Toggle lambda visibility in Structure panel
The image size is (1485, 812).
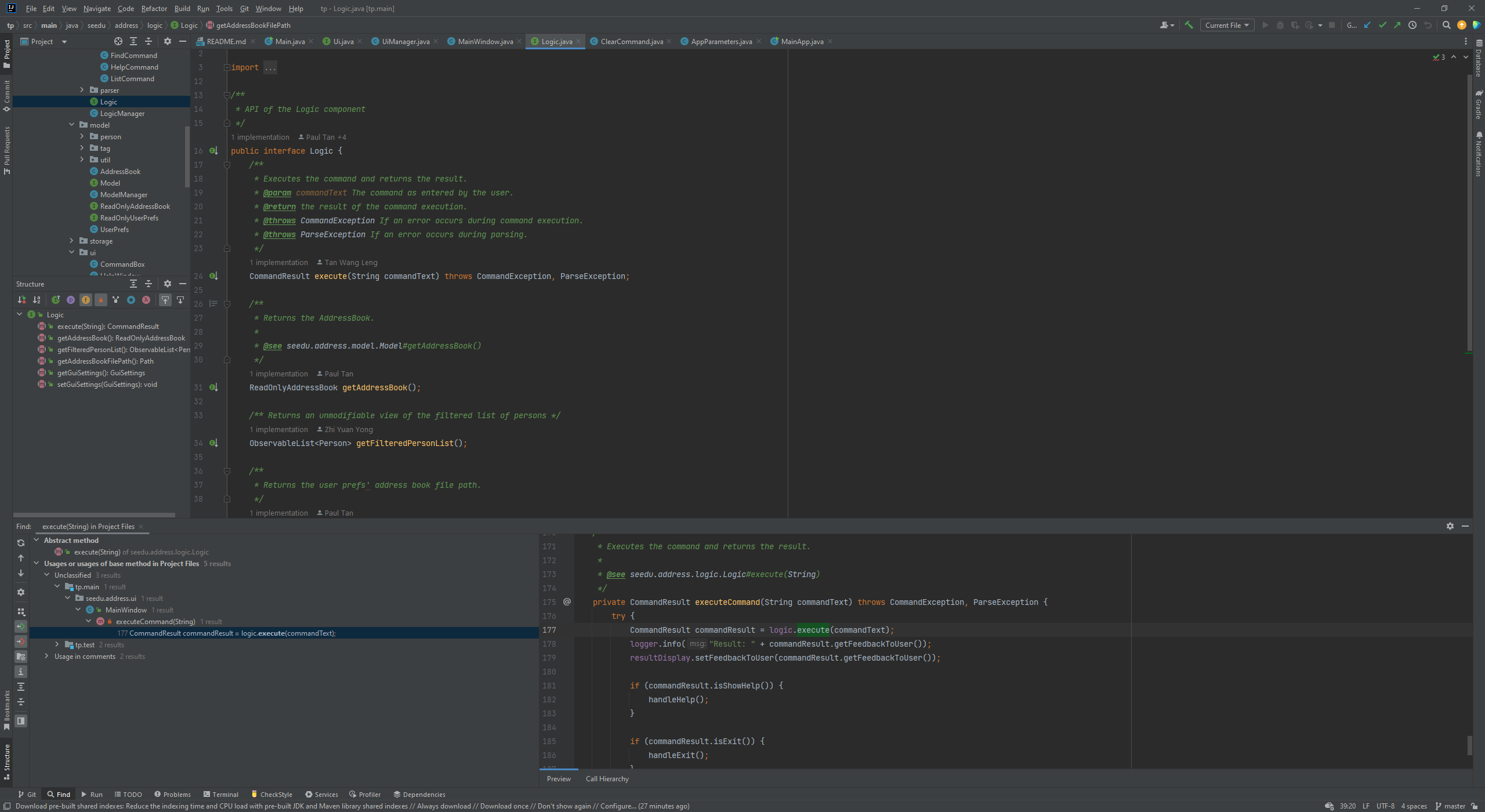coord(146,300)
